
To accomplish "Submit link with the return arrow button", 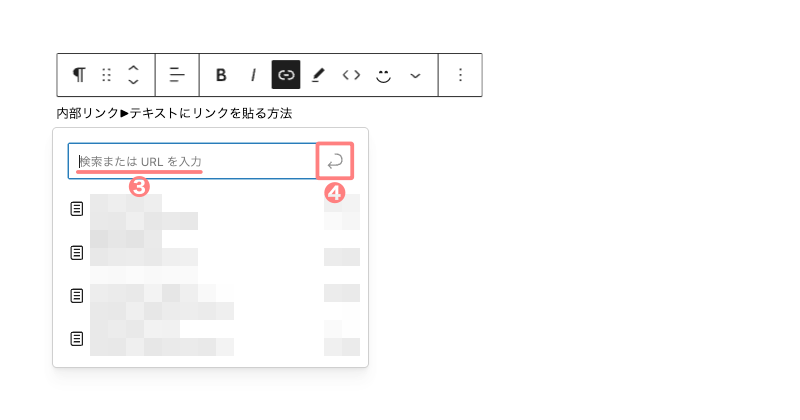I will pos(335,161).
